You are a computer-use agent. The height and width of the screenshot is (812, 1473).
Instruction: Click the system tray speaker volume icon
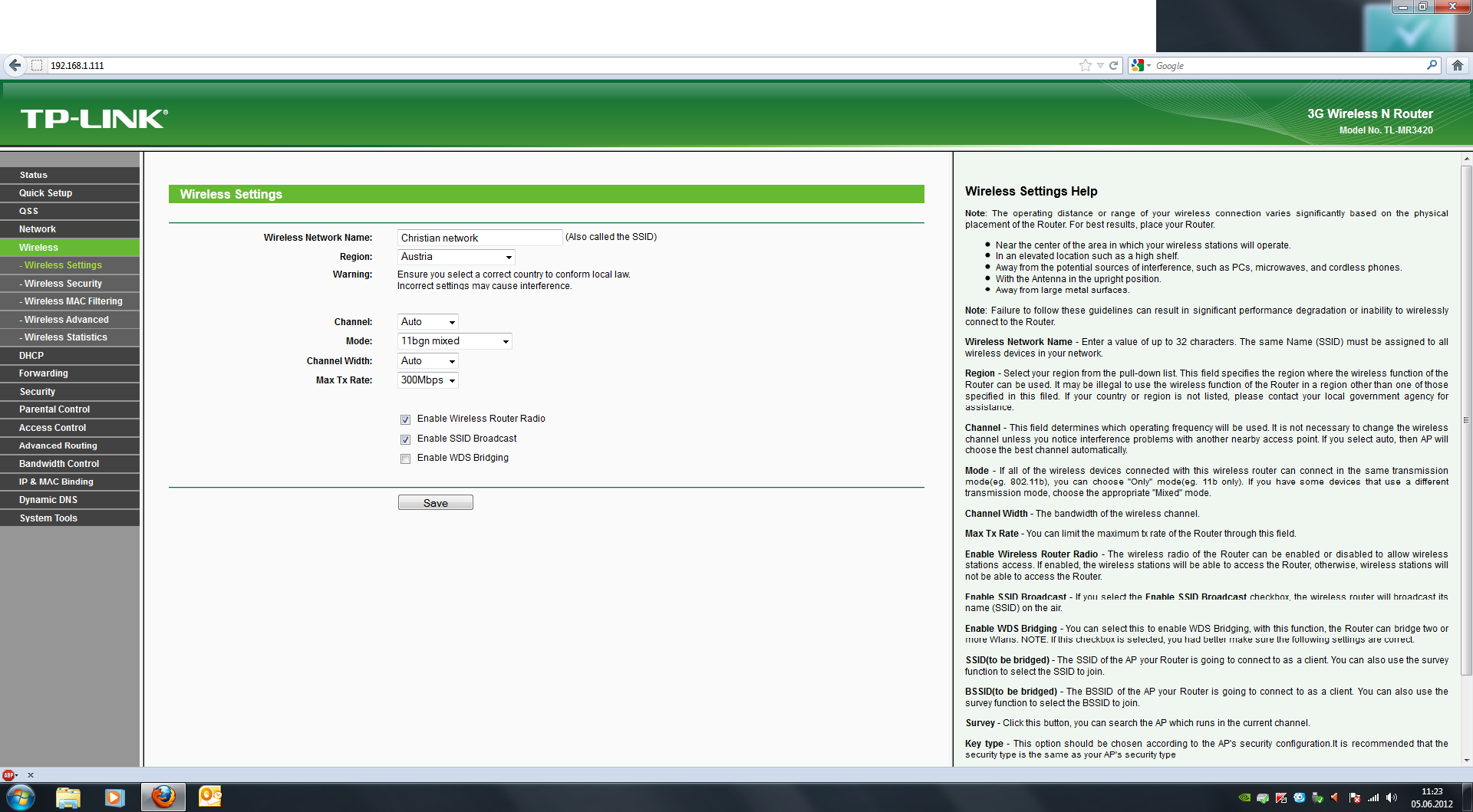pos(1392,797)
